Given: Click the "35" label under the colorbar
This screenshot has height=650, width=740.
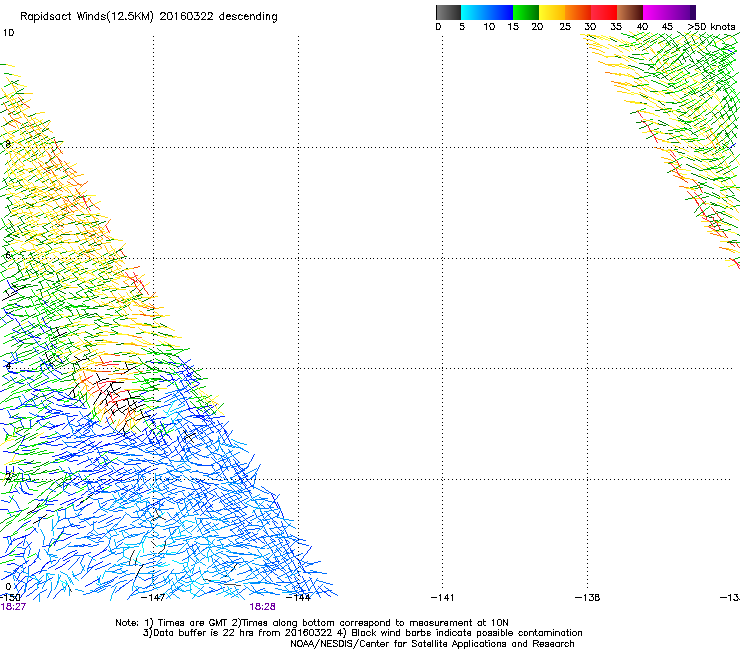Looking at the screenshot, I should (x=616, y=27).
